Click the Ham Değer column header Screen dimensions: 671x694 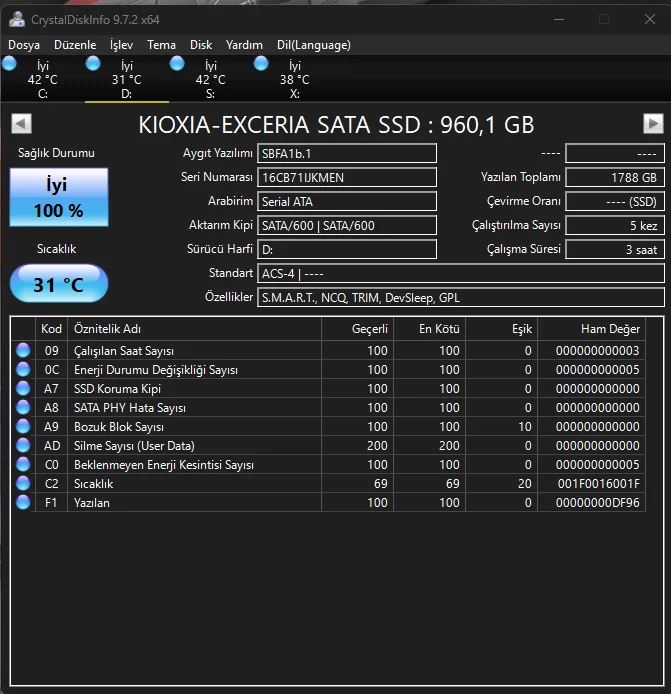[x=592, y=329]
